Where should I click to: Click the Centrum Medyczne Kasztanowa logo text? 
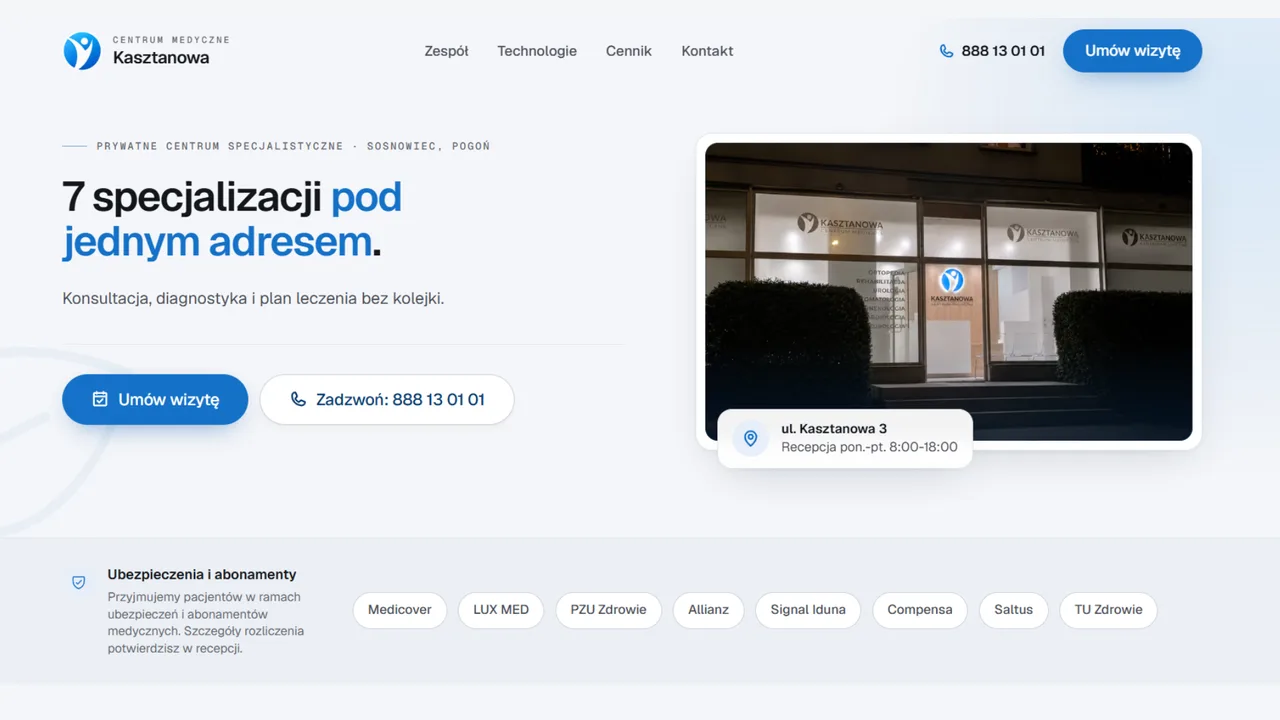coord(171,51)
